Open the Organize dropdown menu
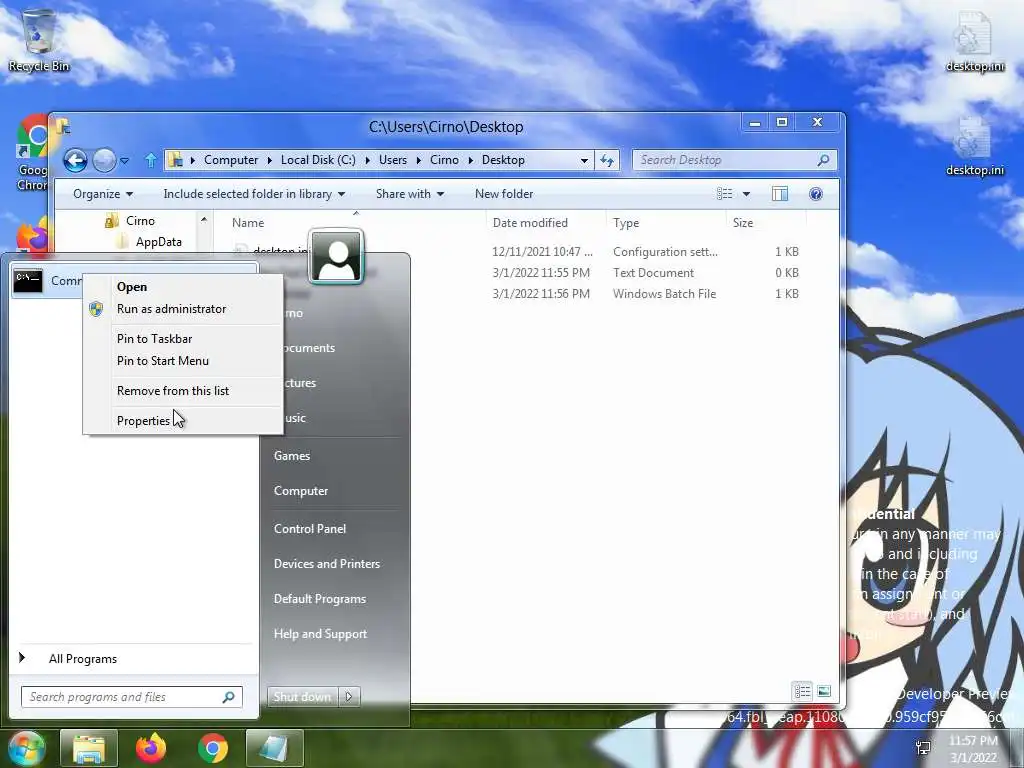The height and width of the screenshot is (768, 1024). [x=103, y=194]
